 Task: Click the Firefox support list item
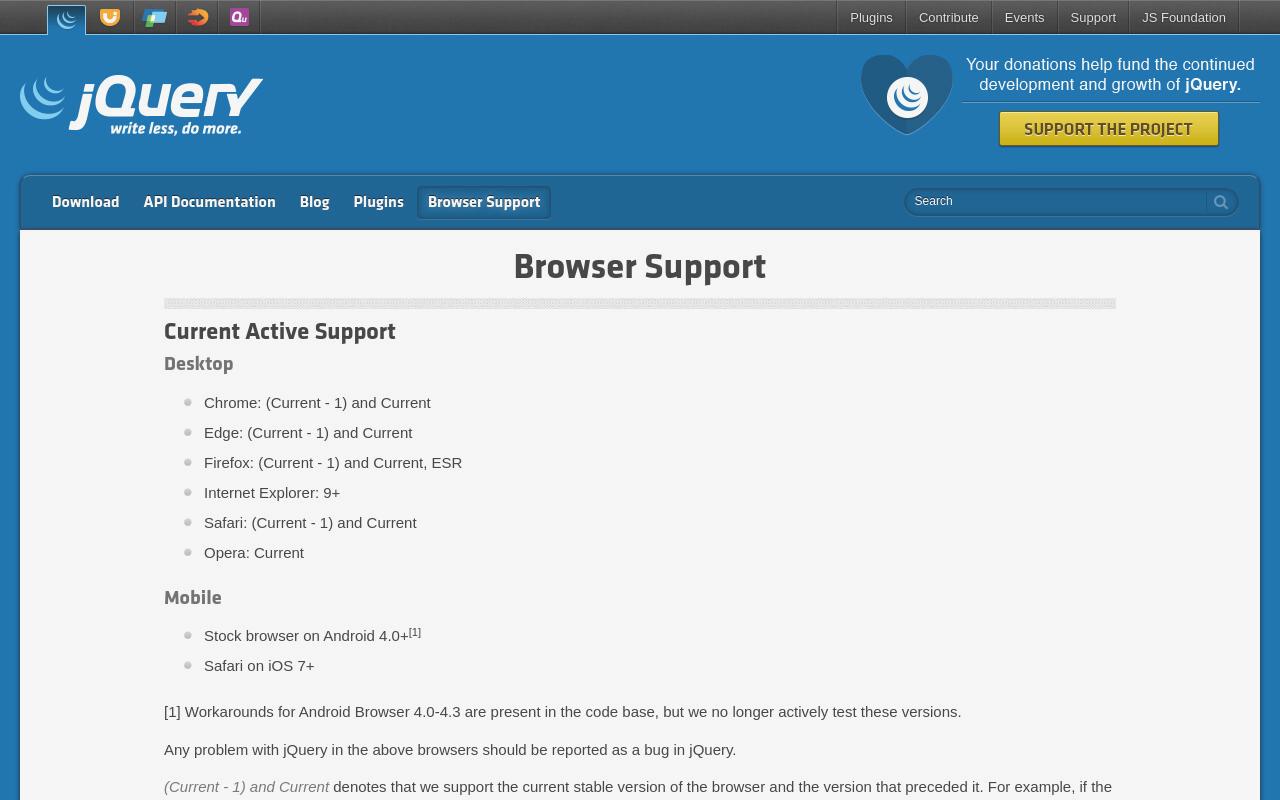tap(333, 462)
